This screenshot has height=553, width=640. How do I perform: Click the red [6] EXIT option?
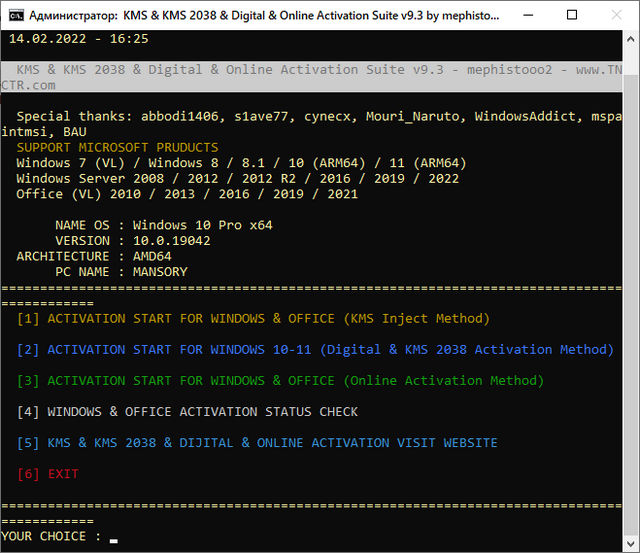click(47, 474)
